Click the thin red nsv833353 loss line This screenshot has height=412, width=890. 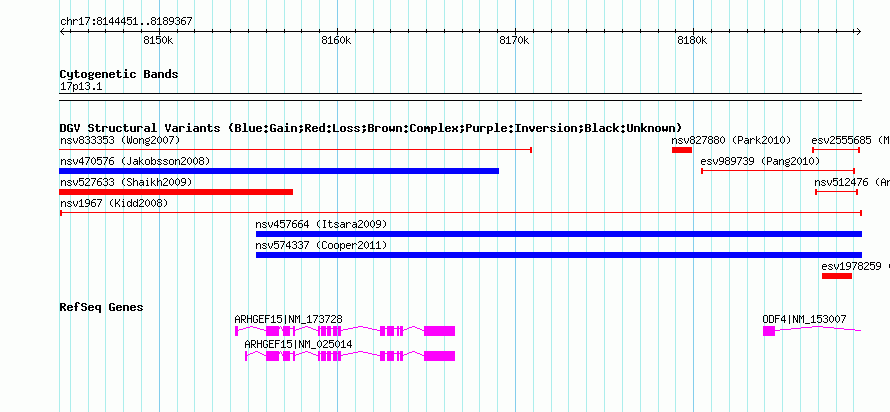295,150
